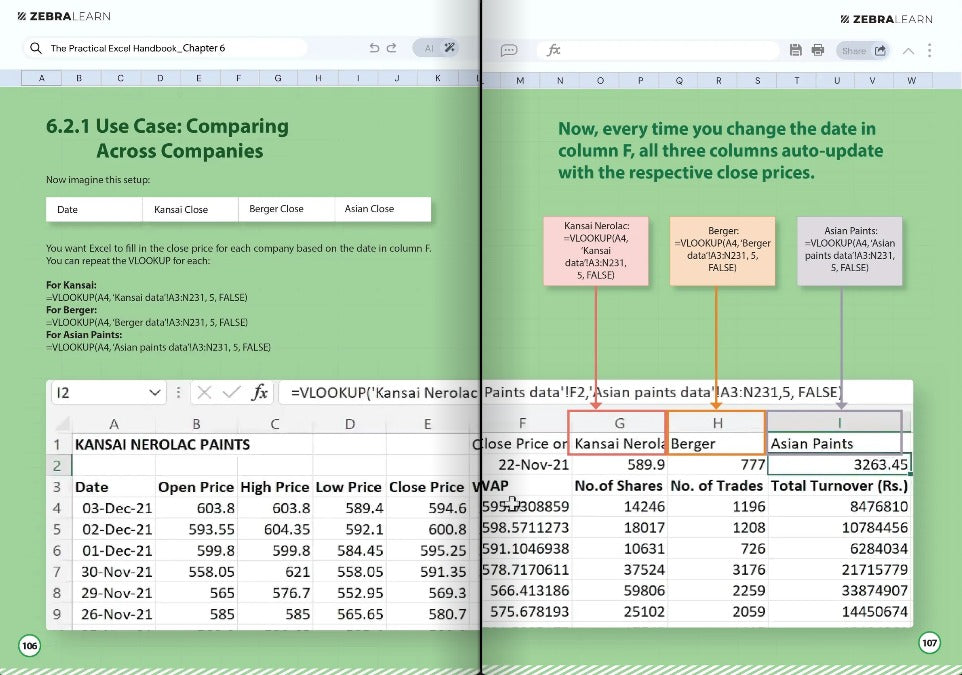The width and height of the screenshot is (962, 675).
Task: Click the date cell '30-Nov-21'
Action: point(114,572)
